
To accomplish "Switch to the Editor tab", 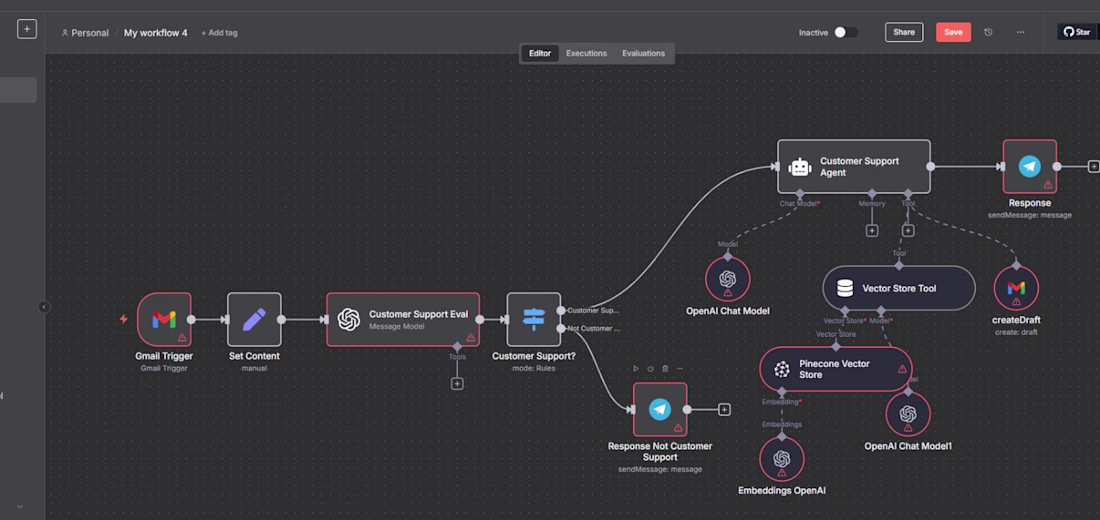I will (x=540, y=53).
